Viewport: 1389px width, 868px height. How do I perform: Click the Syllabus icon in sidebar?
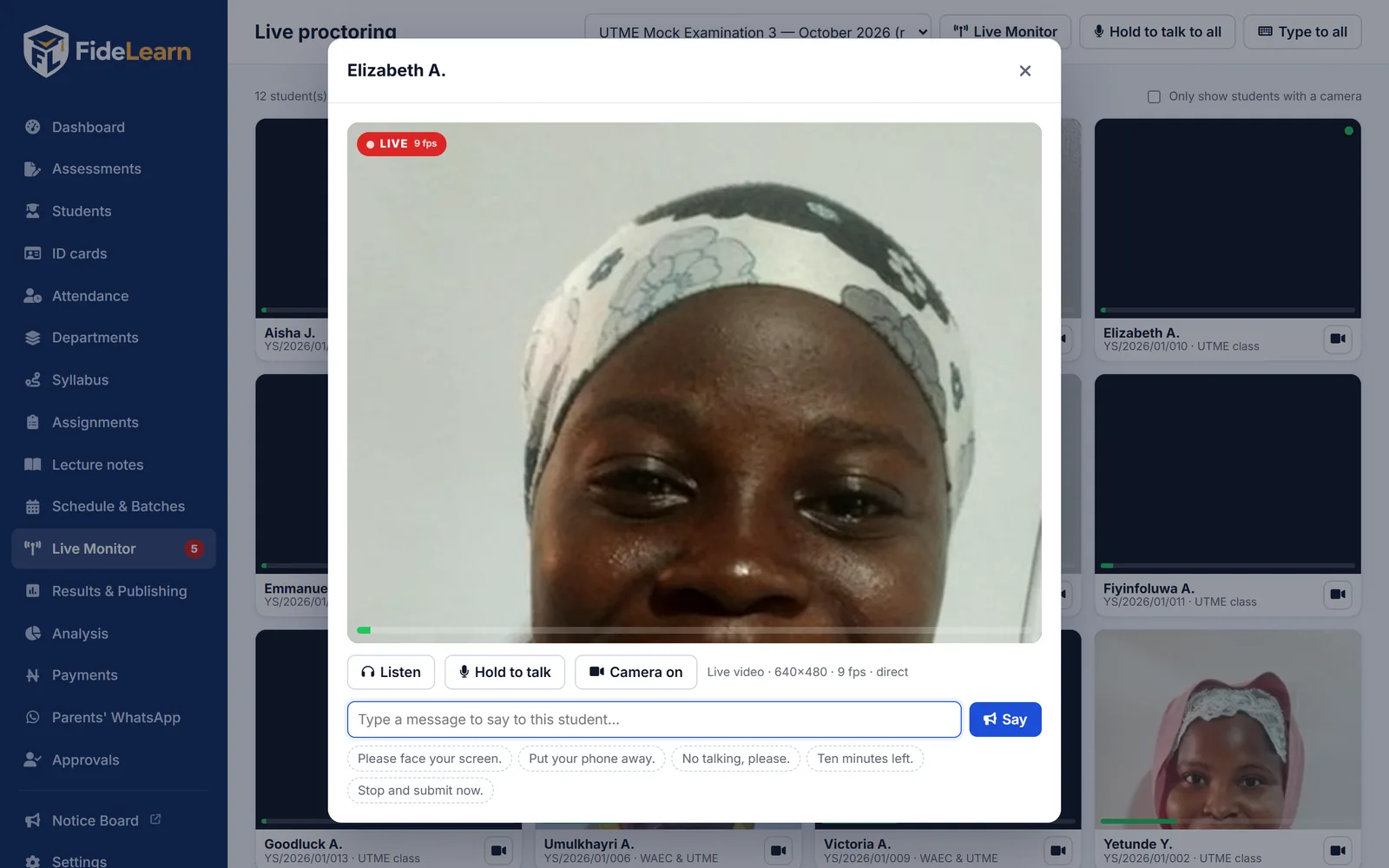click(x=33, y=380)
